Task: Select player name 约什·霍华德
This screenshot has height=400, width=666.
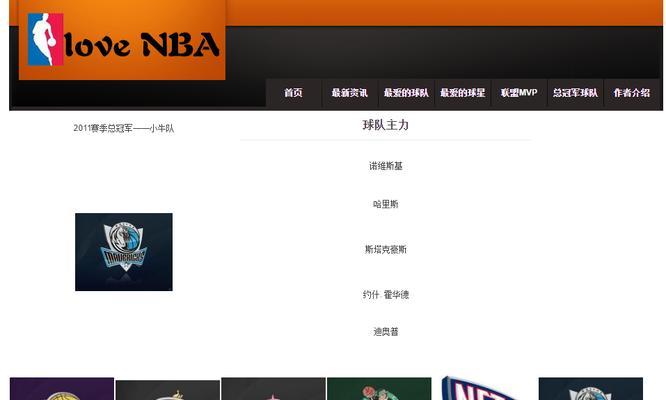Action: 386,294
